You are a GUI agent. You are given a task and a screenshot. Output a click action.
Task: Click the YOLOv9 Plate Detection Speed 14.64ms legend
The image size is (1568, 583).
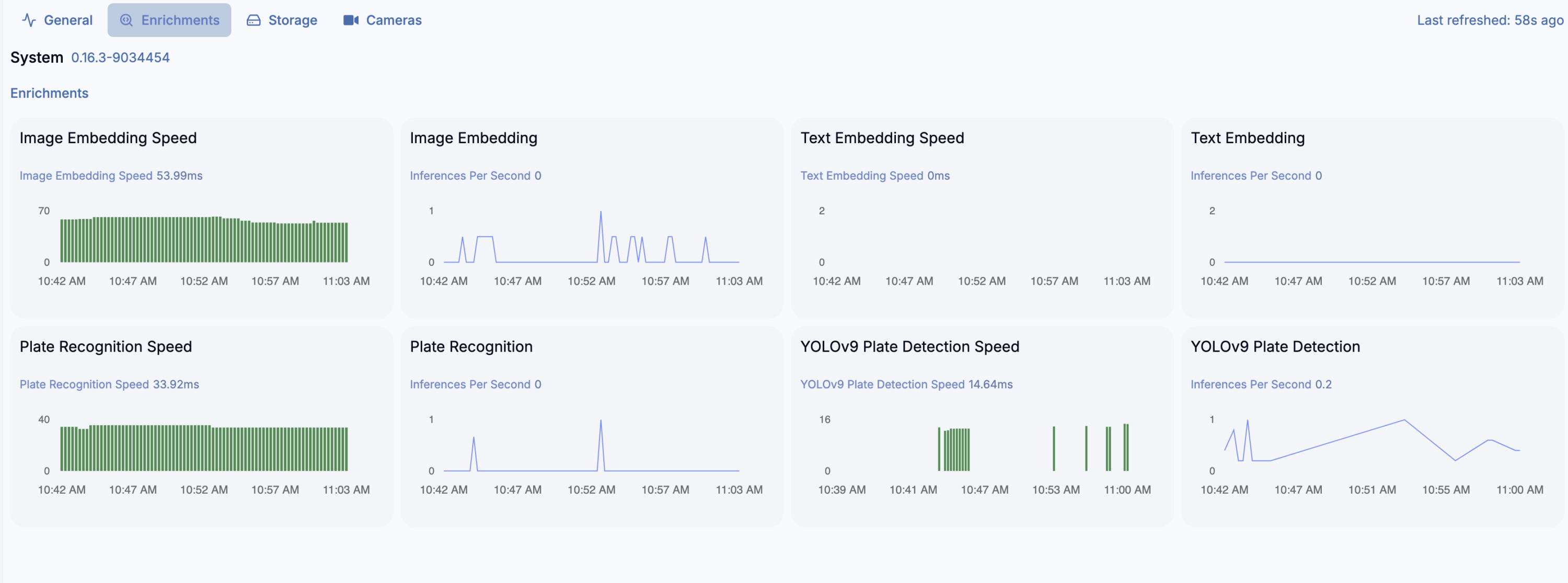906,384
